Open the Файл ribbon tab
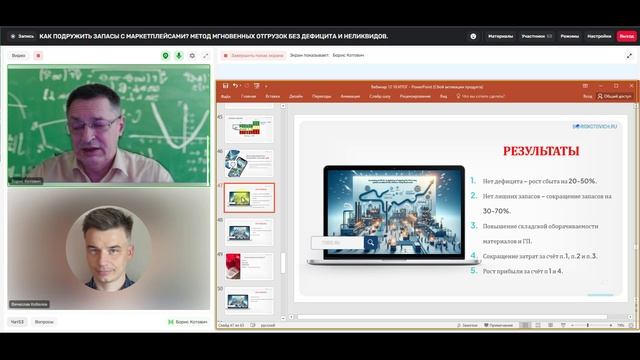Screen dimensions: 640x360 point(226,96)
